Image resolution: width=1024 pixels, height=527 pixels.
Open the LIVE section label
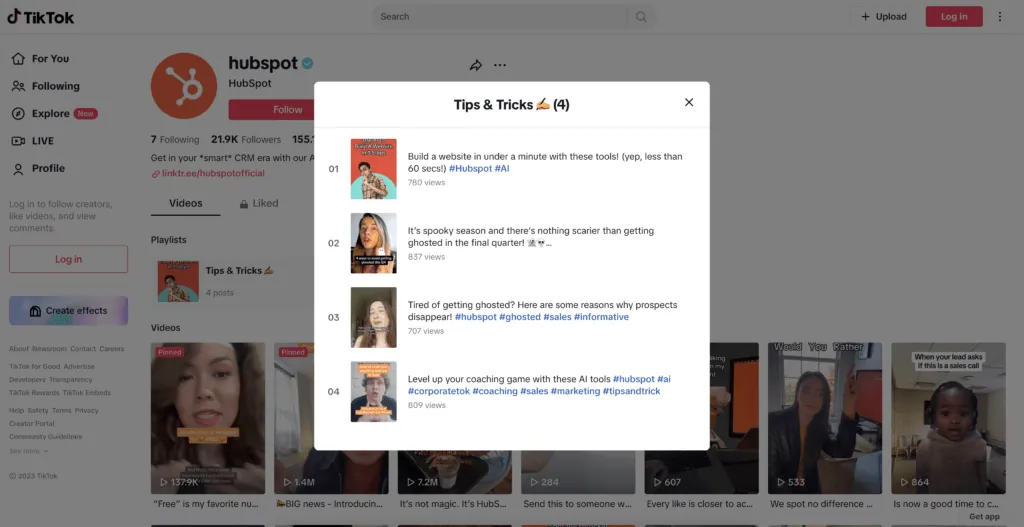click(43, 141)
